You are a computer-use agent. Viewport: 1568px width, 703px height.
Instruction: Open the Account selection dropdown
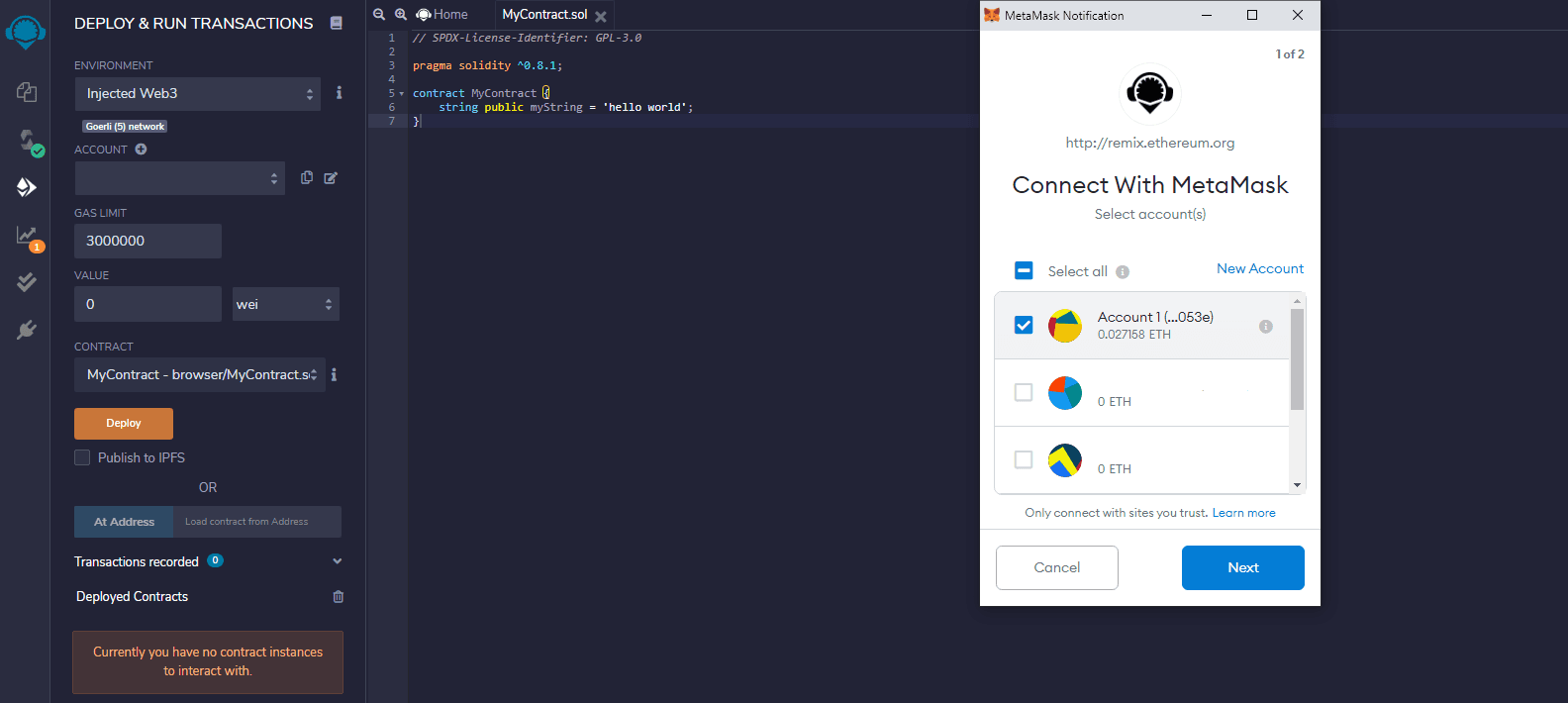pyautogui.click(x=179, y=178)
